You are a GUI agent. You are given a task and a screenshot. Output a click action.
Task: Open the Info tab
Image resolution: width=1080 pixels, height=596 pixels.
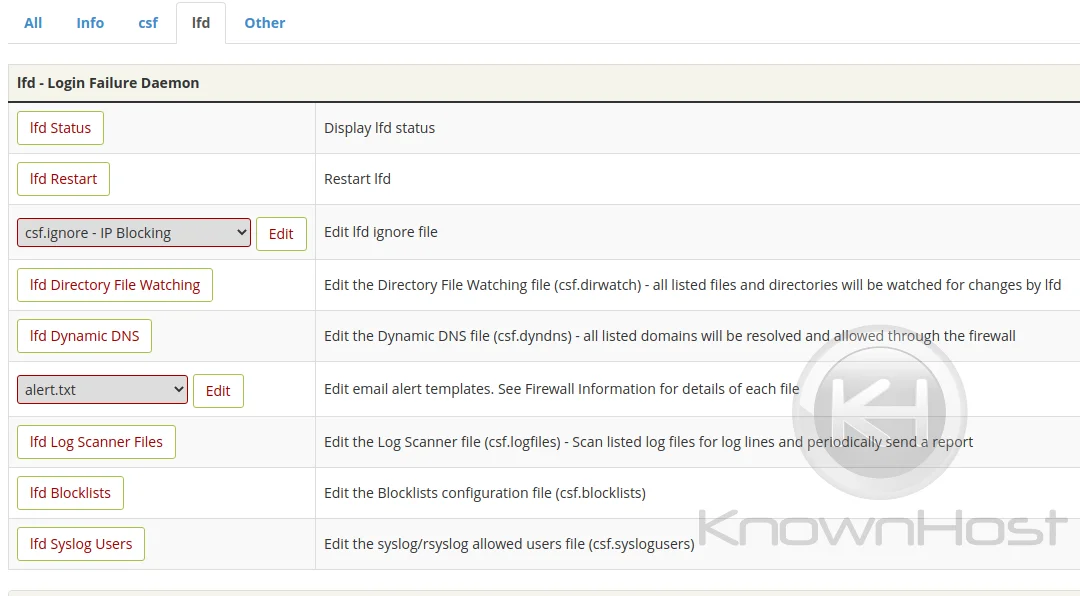90,23
